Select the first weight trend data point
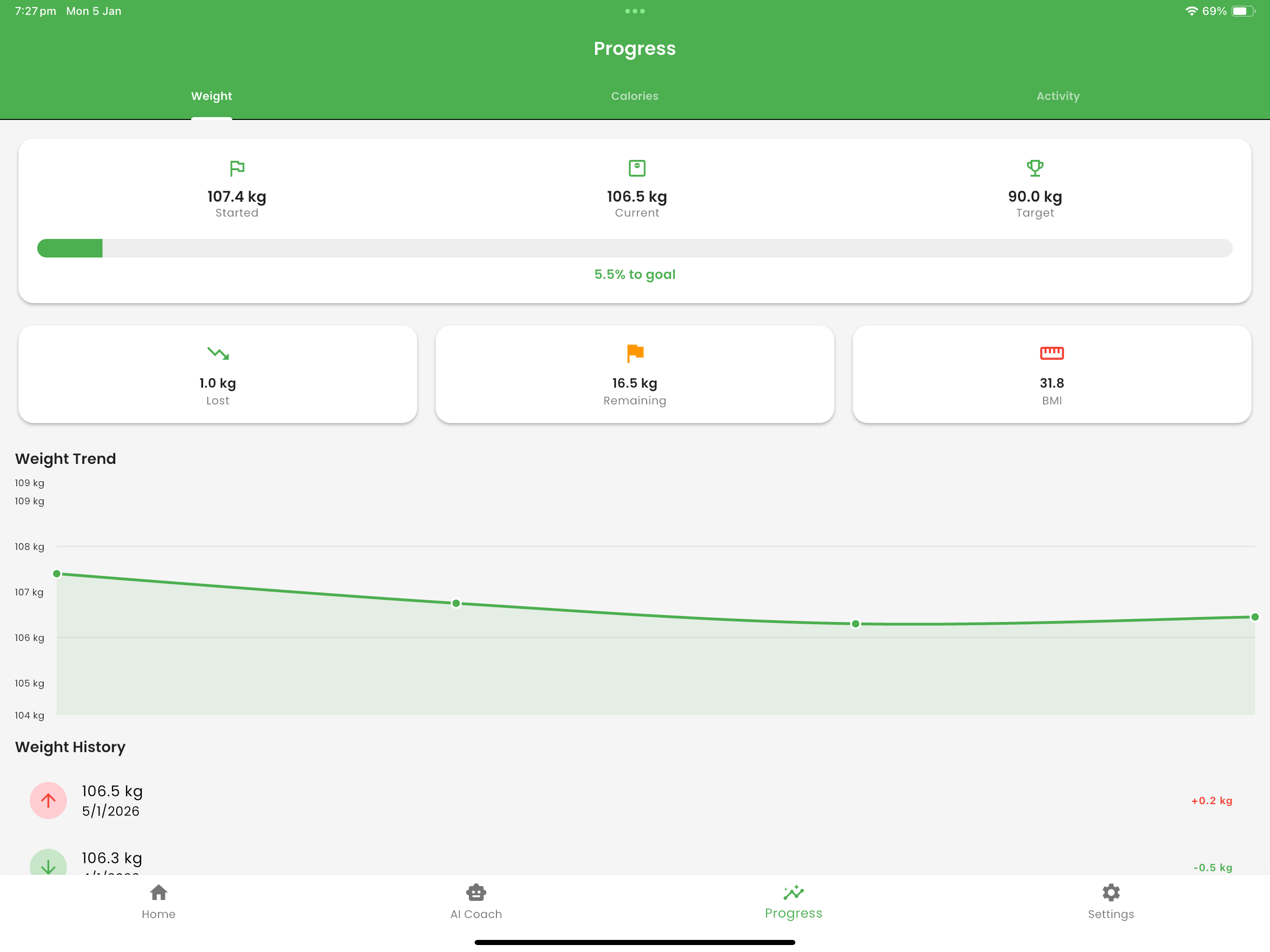Viewport: 1270px width, 952px height. 57,574
